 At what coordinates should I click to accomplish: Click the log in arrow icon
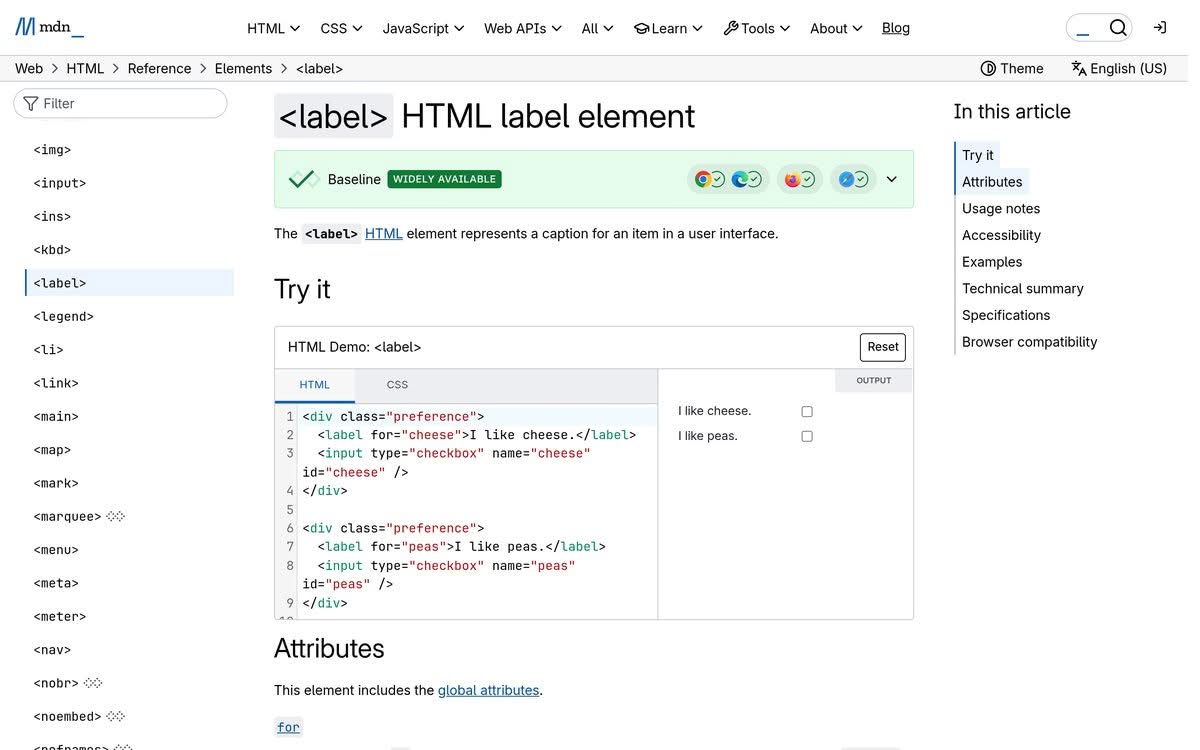coord(1160,28)
